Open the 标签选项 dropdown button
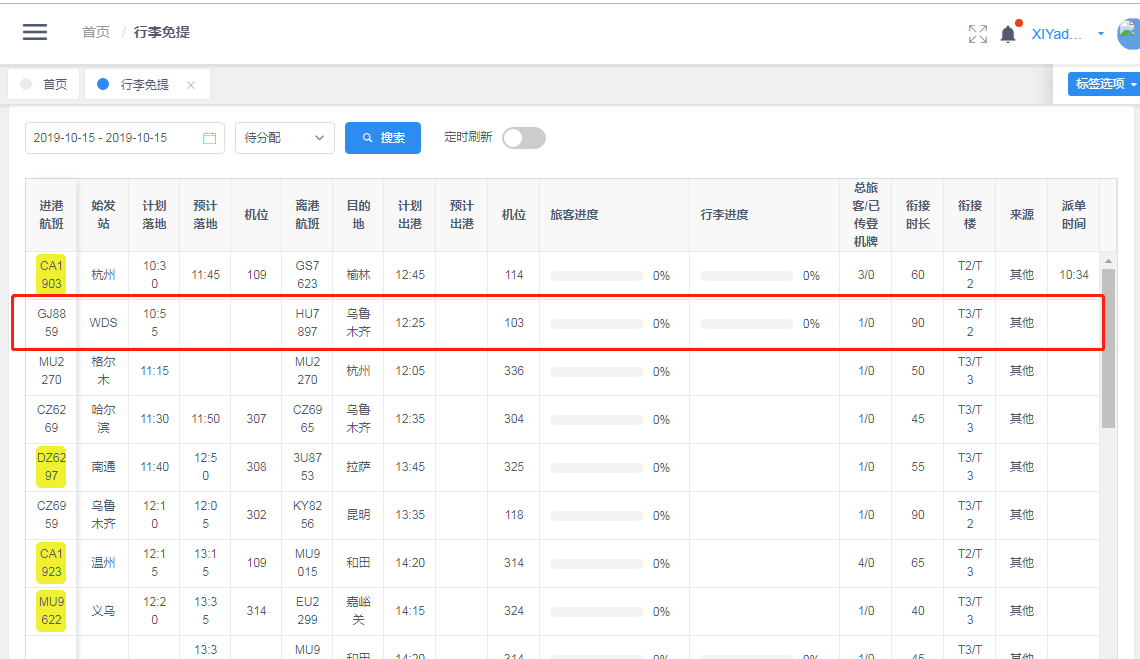Viewport: 1140px width, 659px height. 1104,84
